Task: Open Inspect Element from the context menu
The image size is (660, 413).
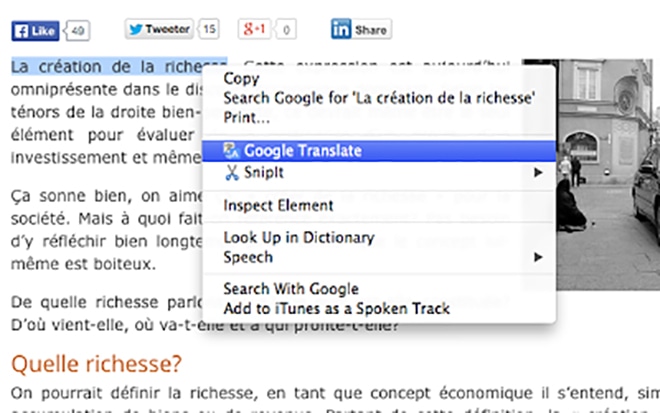Action: pyautogui.click(x=278, y=205)
